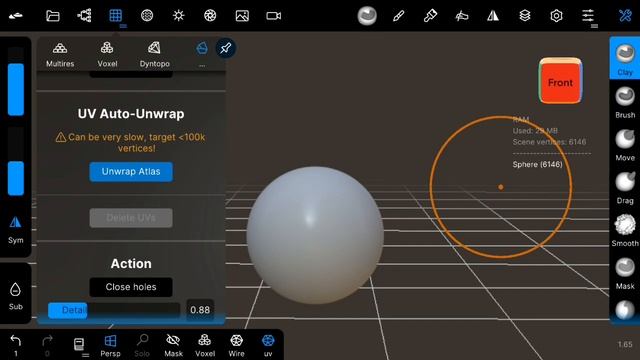This screenshot has height=360, width=640.
Task: Open the Material sphere menu
Action: point(147,16)
